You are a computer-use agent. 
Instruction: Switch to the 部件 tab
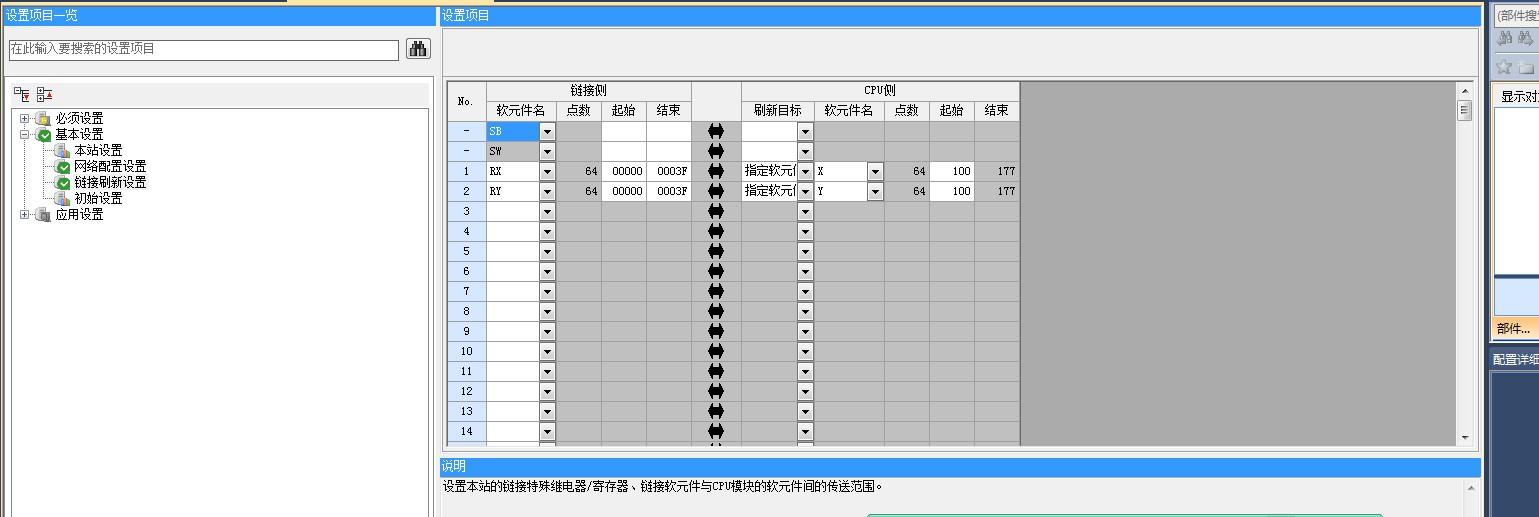1513,329
